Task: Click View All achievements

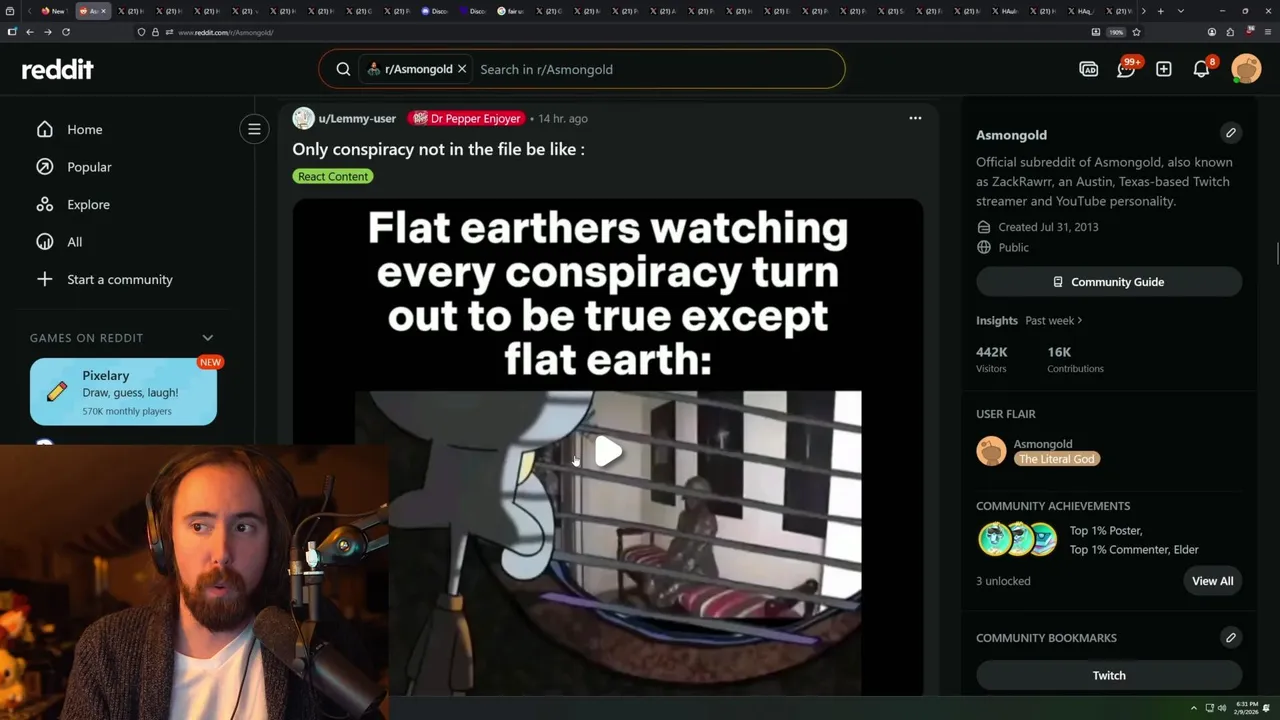Action: [x=1212, y=581]
